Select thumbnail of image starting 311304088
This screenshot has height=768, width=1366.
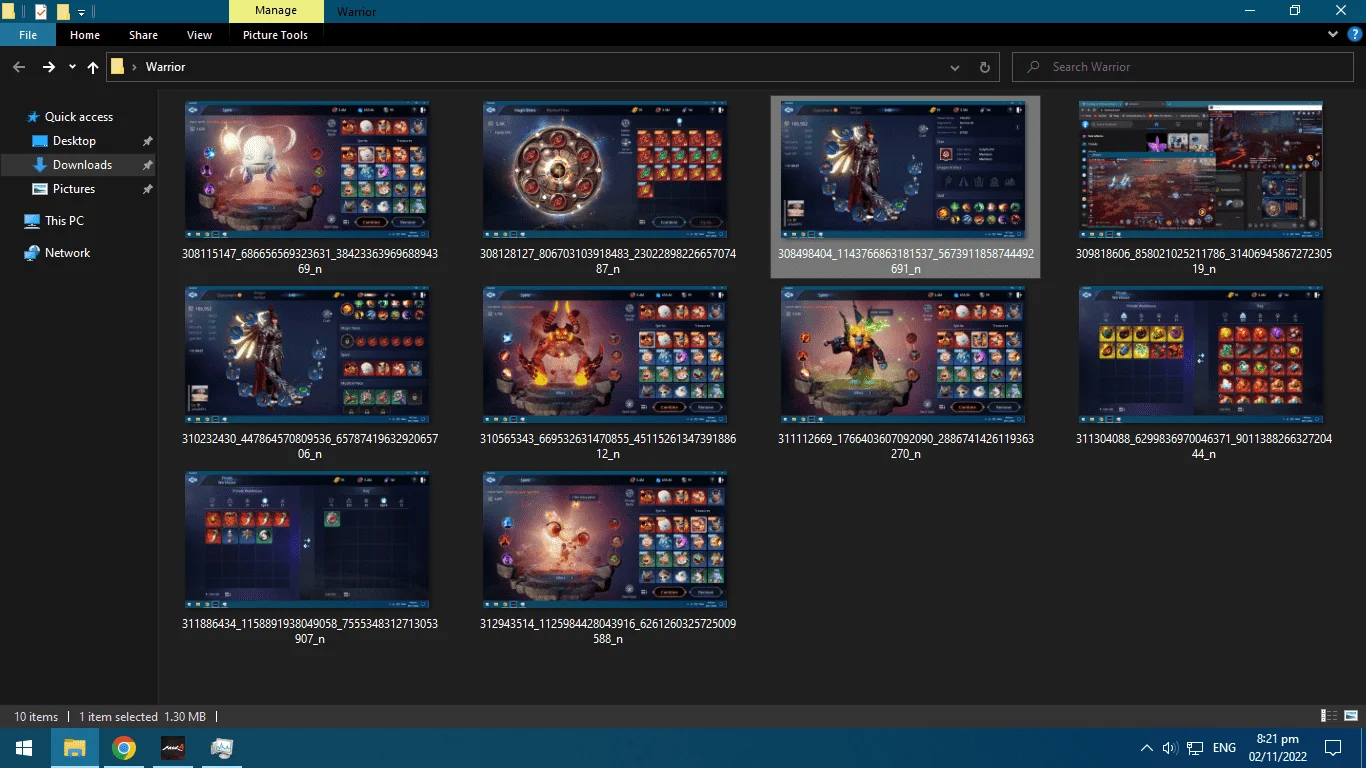click(x=1201, y=355)
